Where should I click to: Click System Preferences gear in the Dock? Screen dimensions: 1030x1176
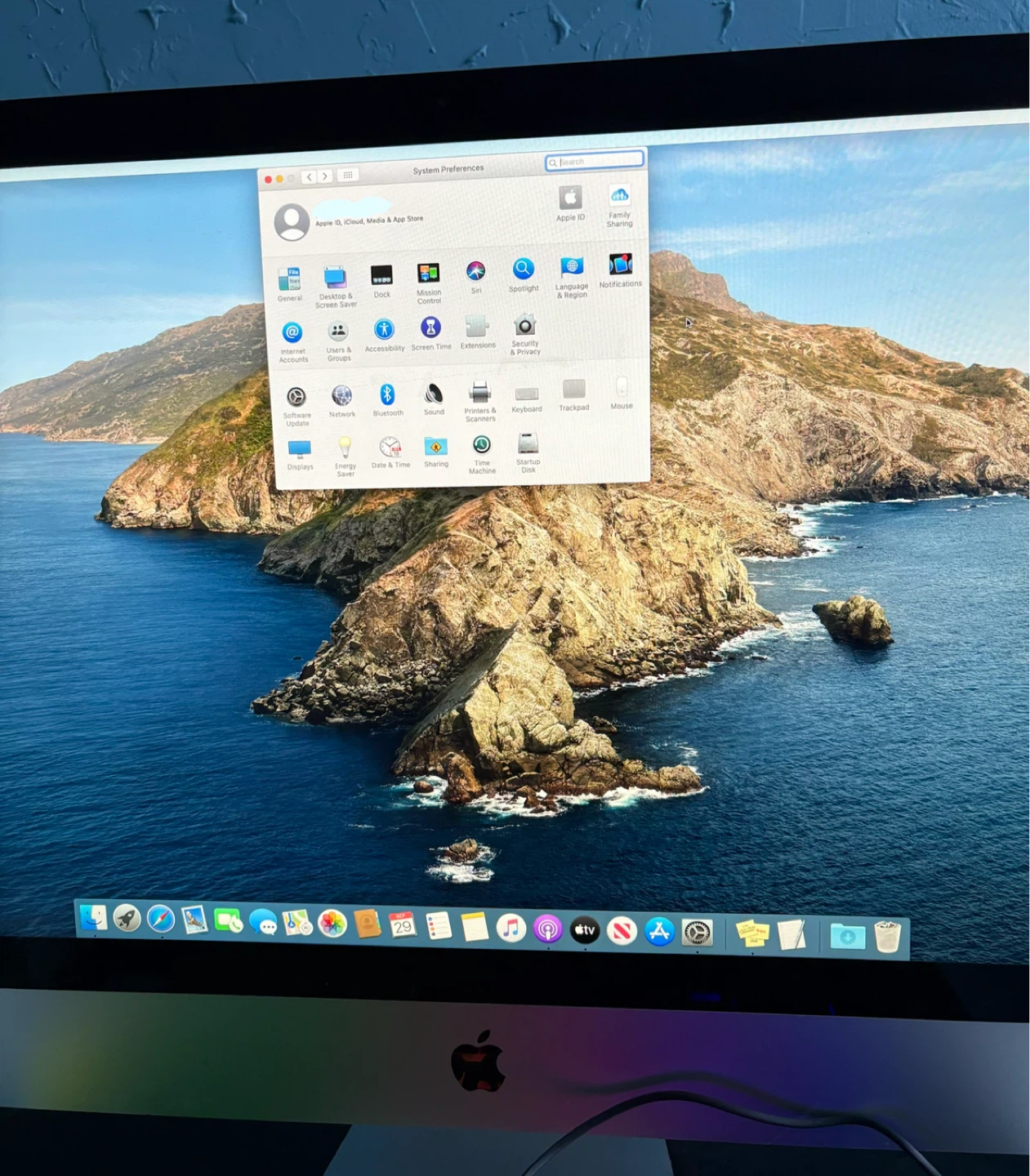click(698, 933)
